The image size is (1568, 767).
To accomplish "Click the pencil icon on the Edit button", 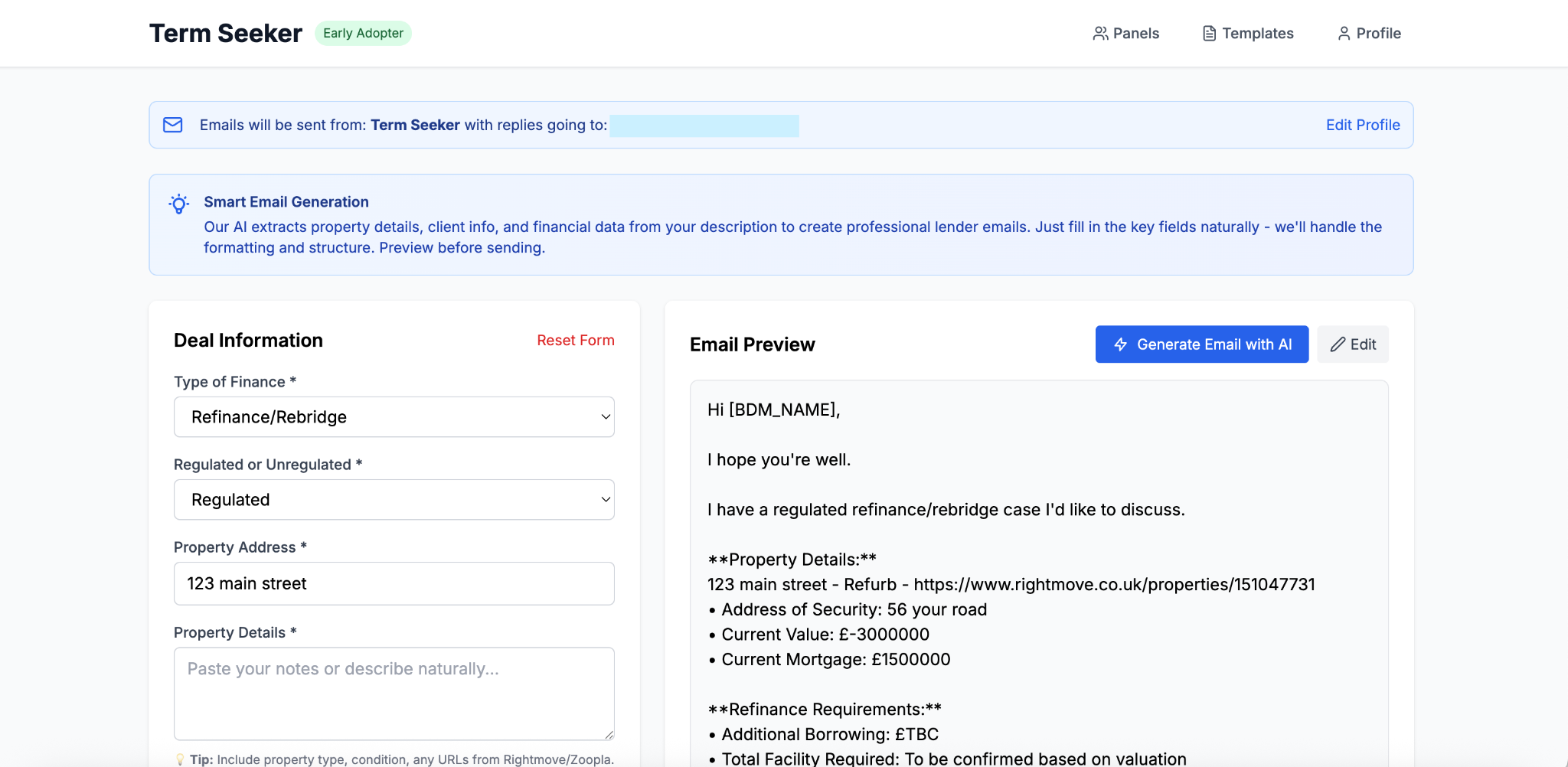I will (x=1338, y=344).
